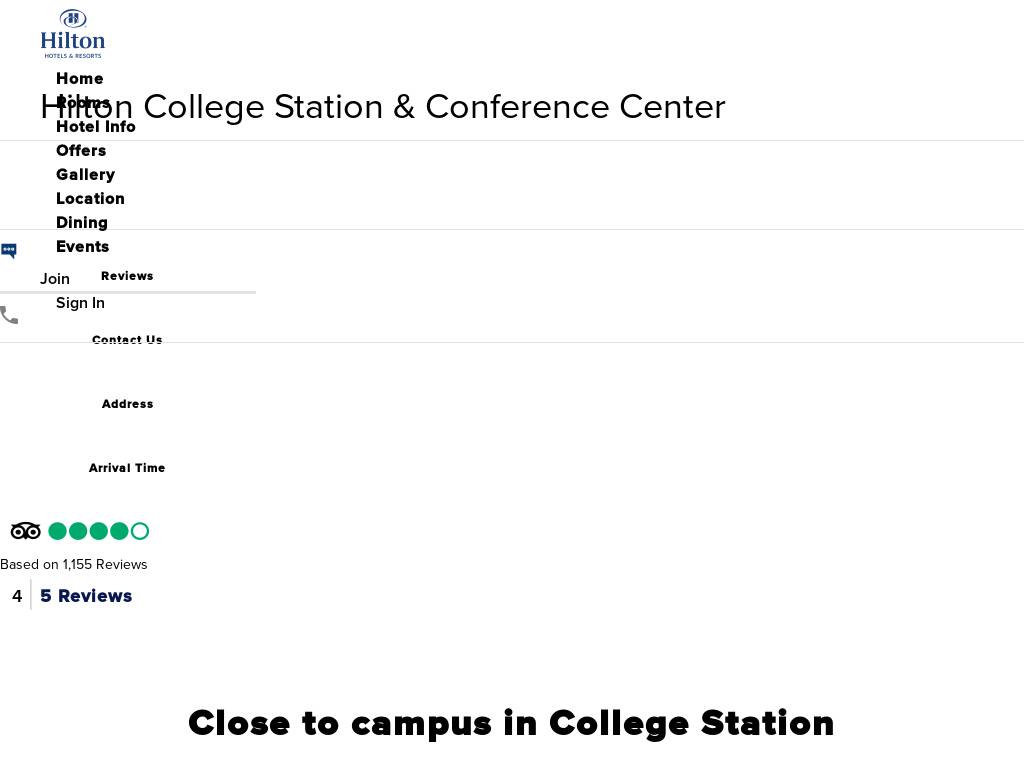The width and height of the screenshot is (1024, 768).
Task: Click the Sign In link
Action: click(80, 303)
